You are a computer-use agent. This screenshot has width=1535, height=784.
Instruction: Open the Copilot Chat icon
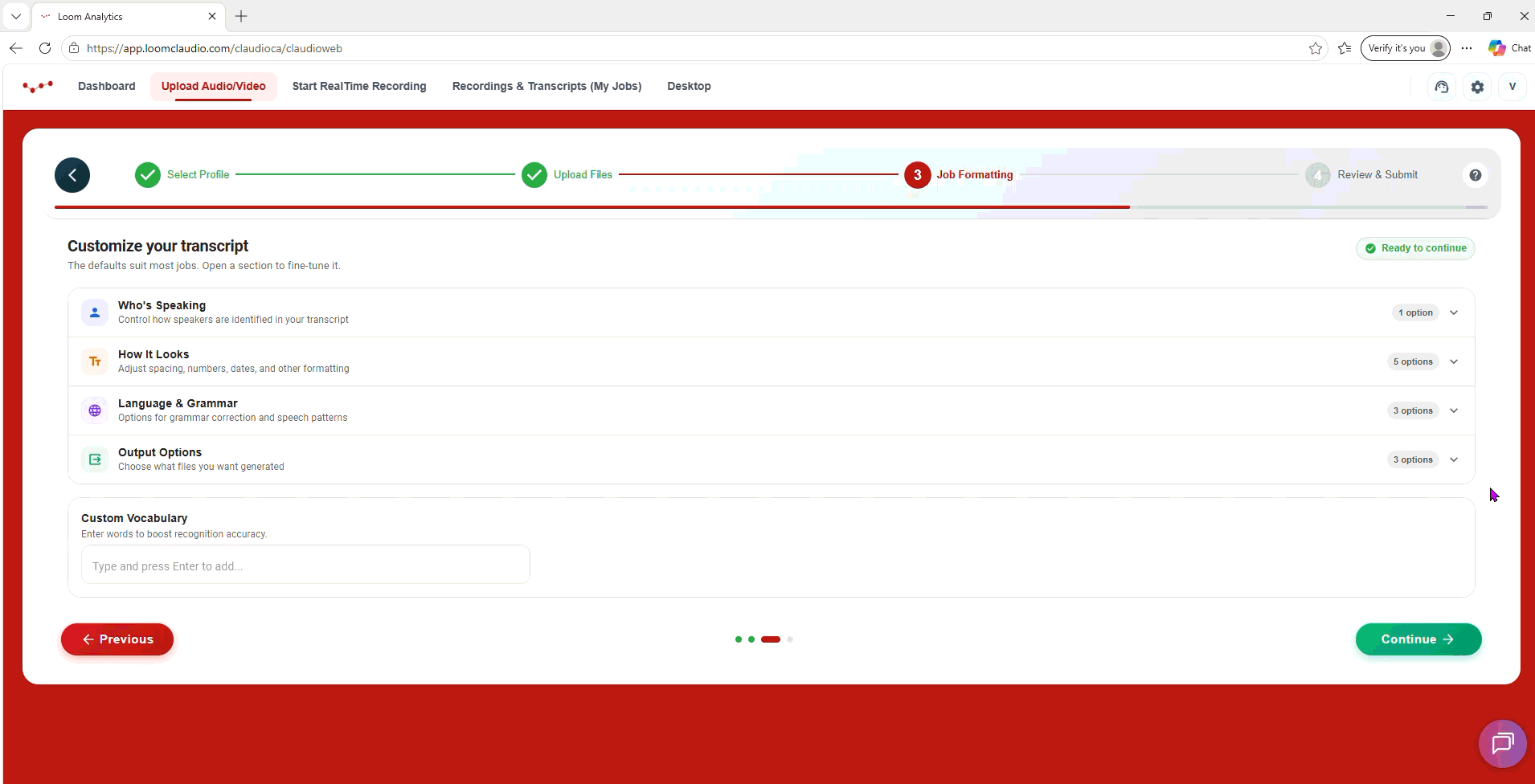click(1510, 48)
